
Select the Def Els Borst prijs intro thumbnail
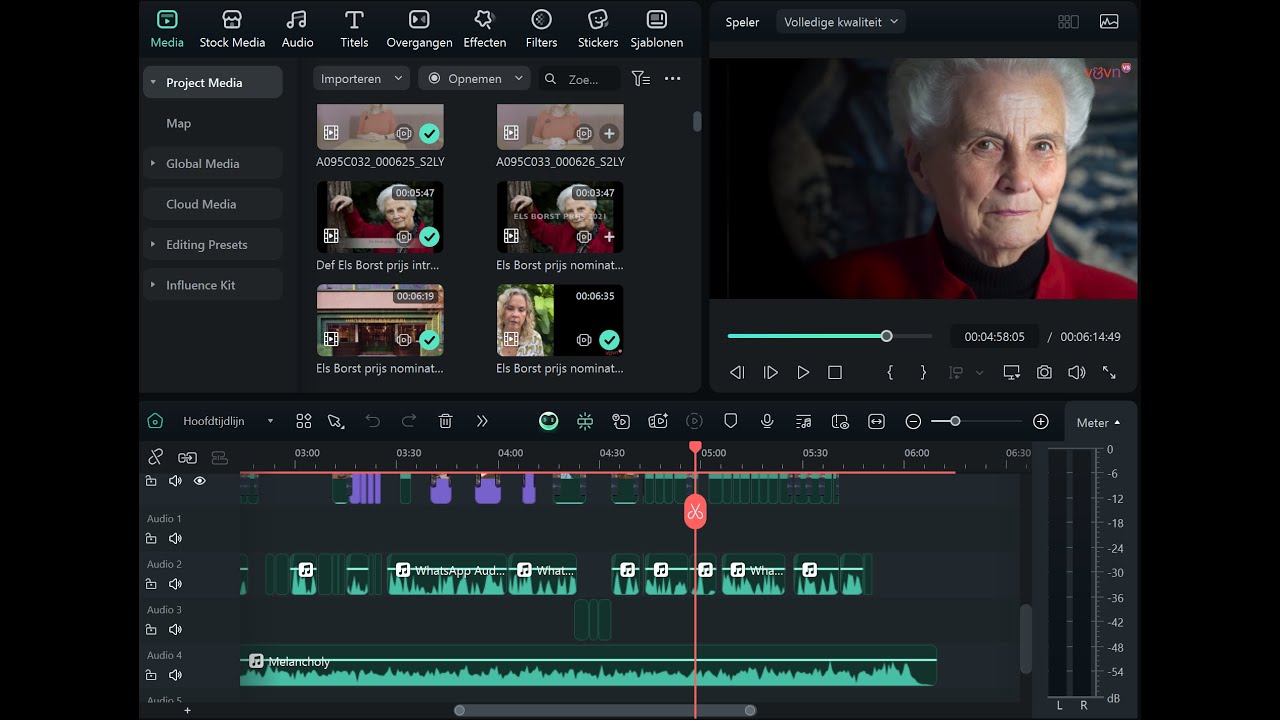click(x=380, y=217)
